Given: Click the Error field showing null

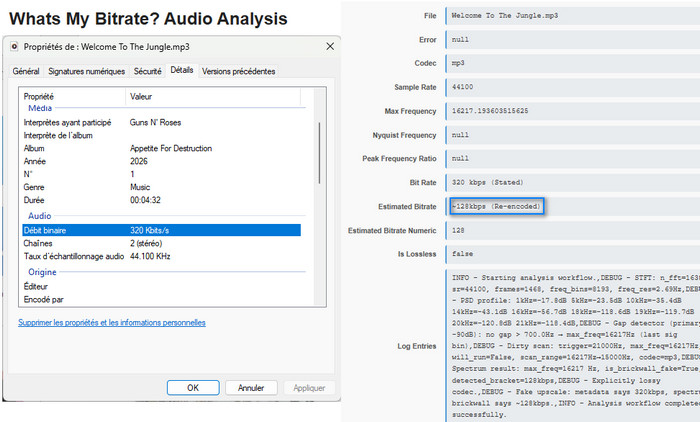Looking at the screenshot, I should tap(573, 39).
